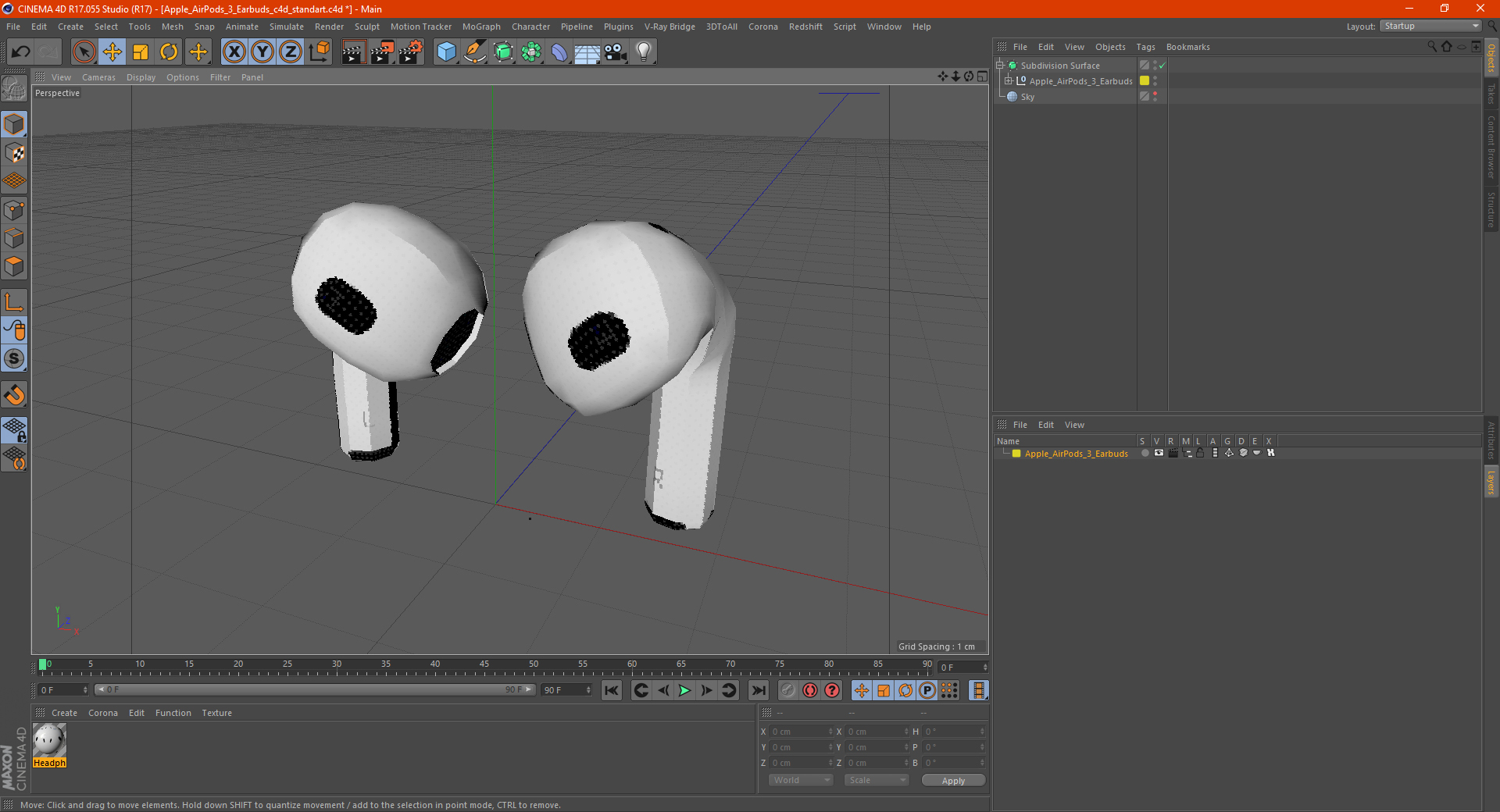1500x812 pixels.
Task: Open the Mesh menu
Action: point(172,27)
